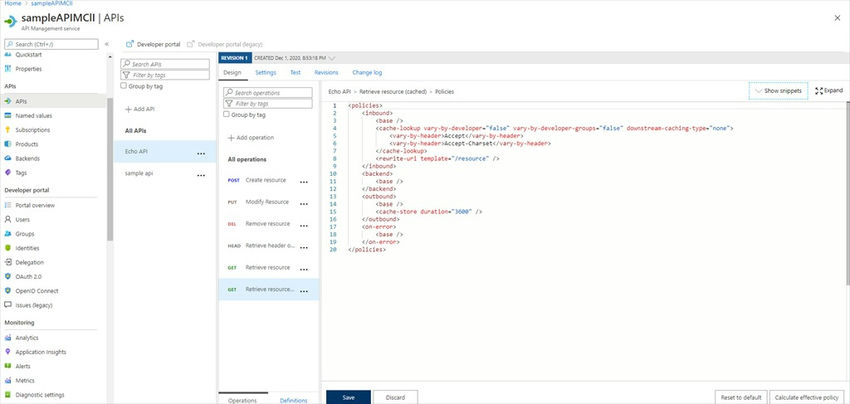The height and width of the screenshot is (404, 850).
Task: Toggle Group by tag for operations
Action: coord(227,115)
